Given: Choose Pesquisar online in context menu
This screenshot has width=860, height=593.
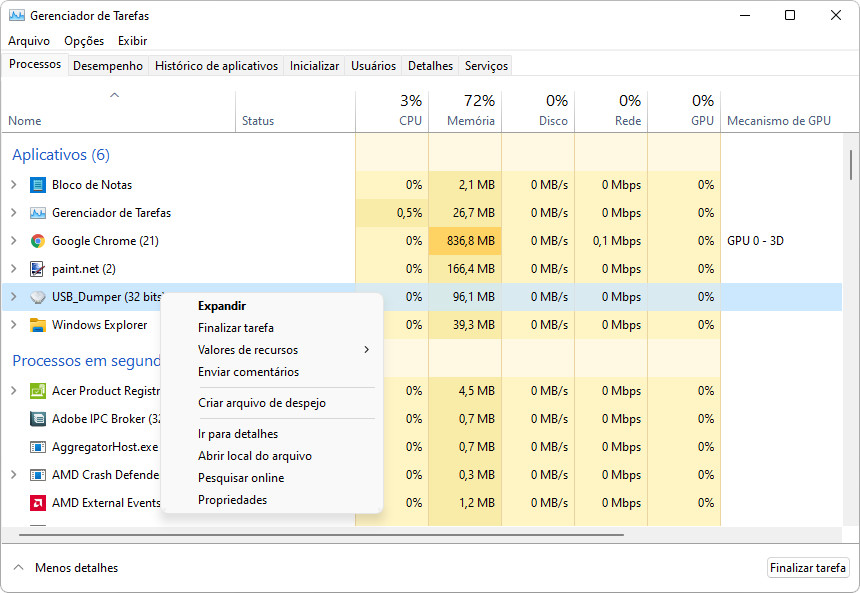Looking at the screenshot, I should (272, 477).
